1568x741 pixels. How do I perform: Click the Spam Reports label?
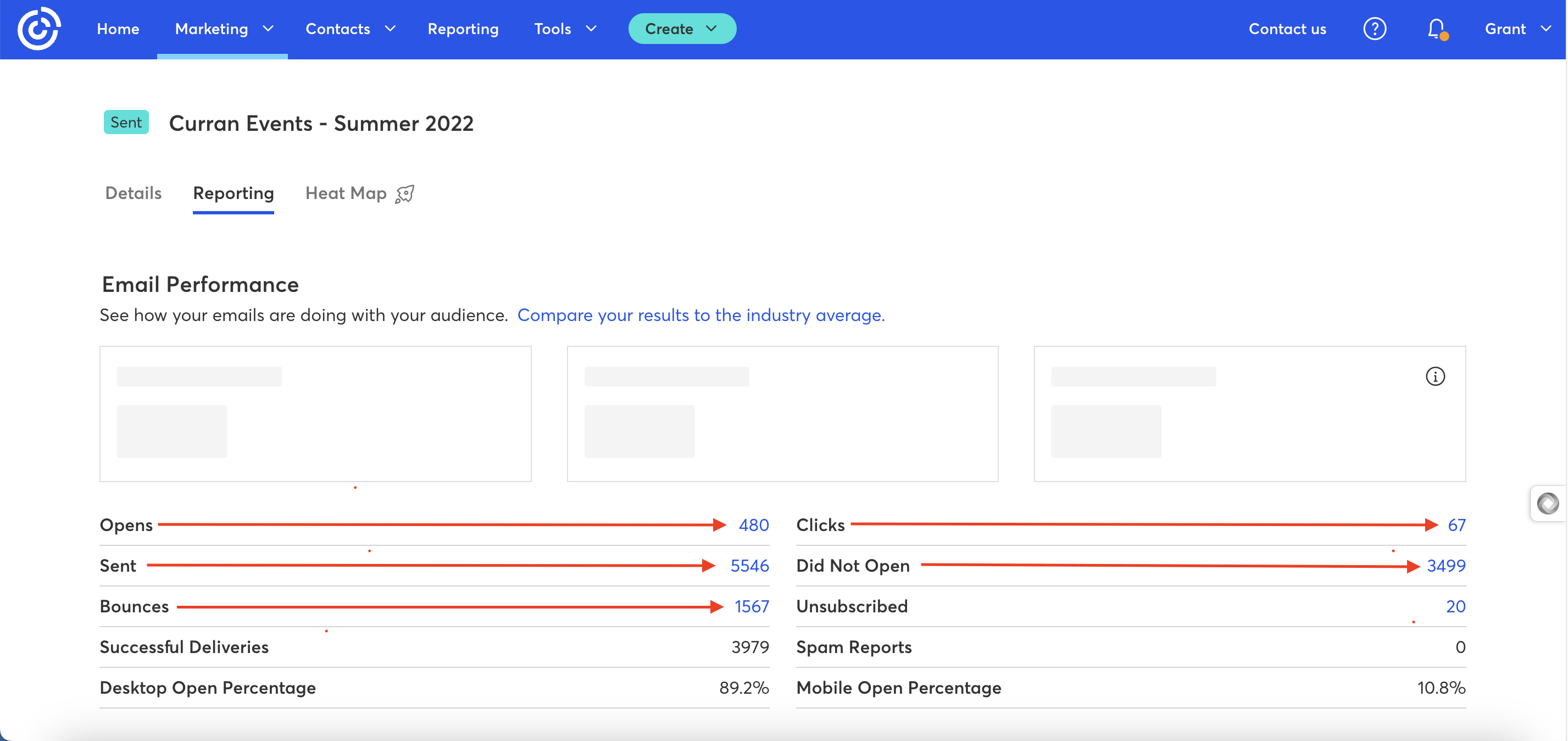click(x=853, y=647)
